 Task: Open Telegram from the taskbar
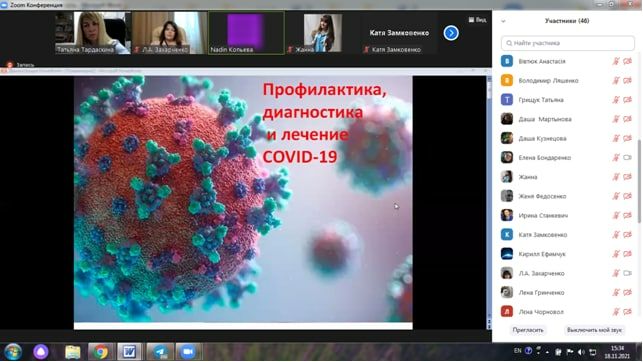tap(159, 352)
